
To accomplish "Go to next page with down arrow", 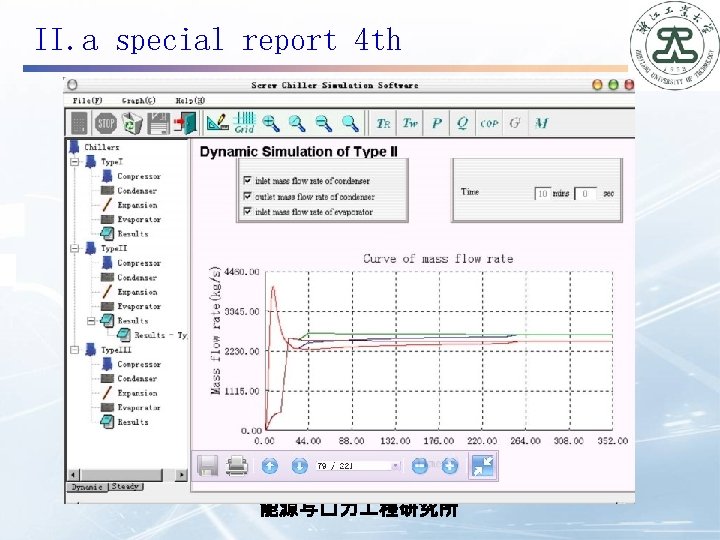I will click(x=299, y=467).
